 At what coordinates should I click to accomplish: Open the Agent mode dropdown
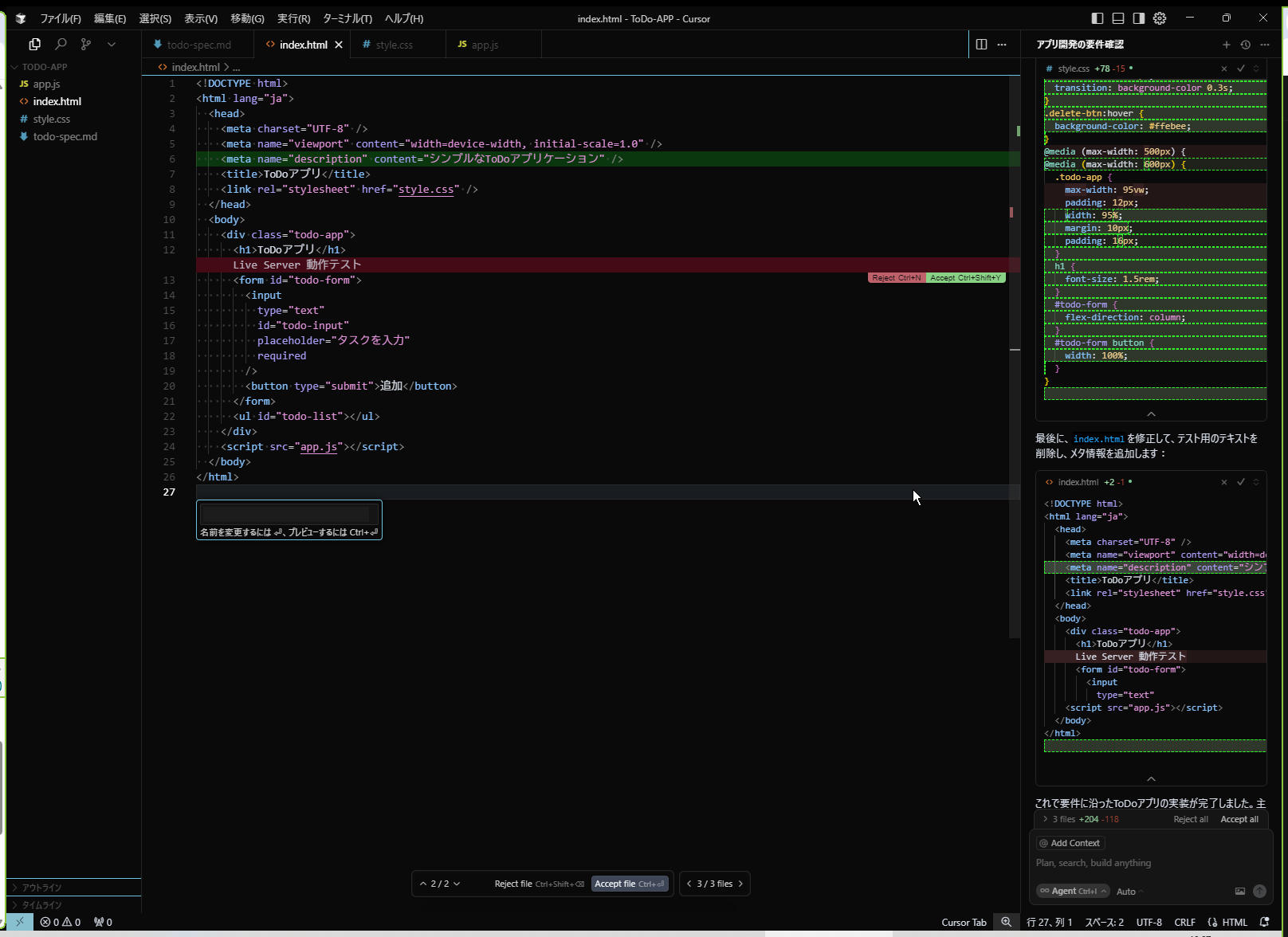1073,891
